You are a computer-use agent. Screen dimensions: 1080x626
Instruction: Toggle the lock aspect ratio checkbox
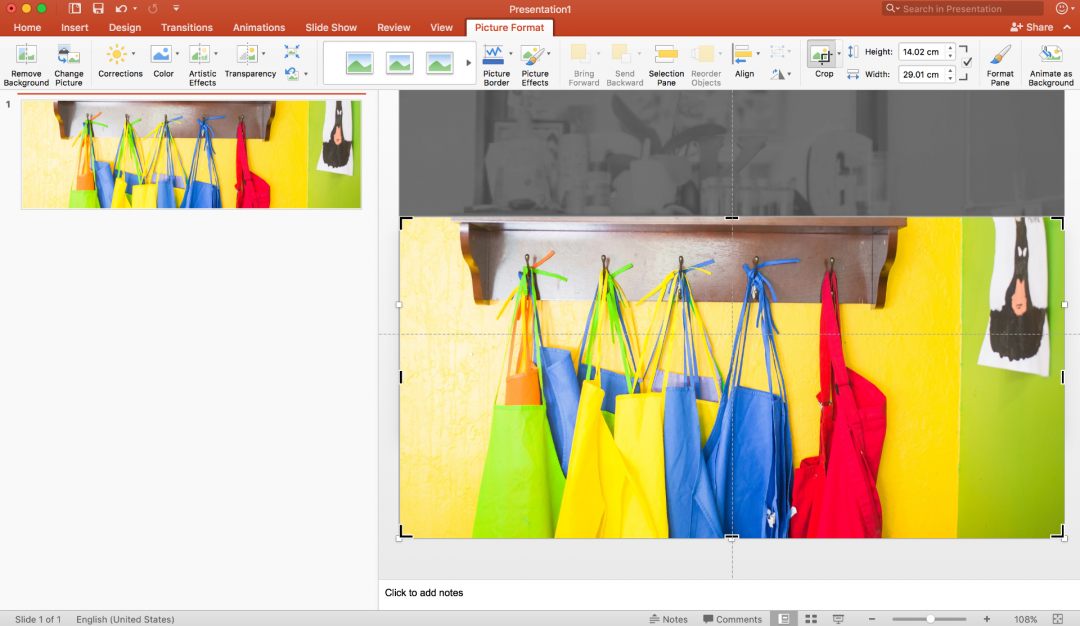[966, 62]
